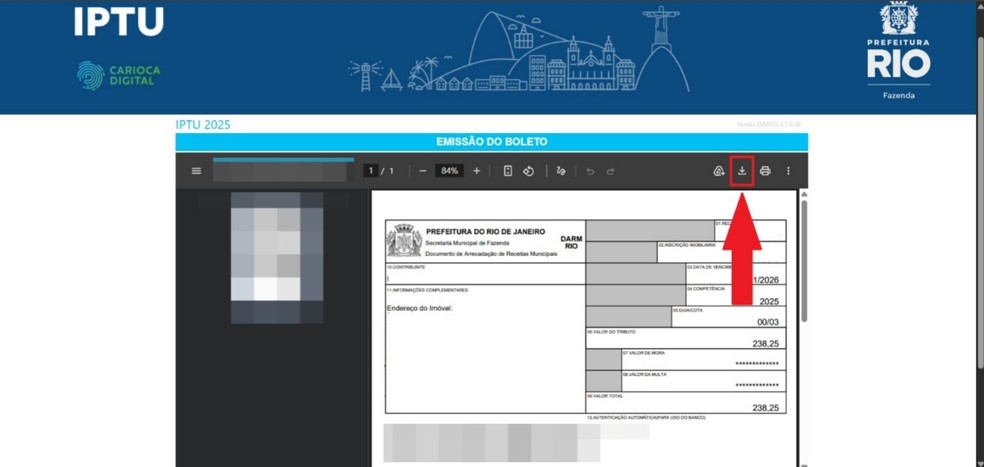
Task: Click the page number field
Action: [x=371, y=171]
